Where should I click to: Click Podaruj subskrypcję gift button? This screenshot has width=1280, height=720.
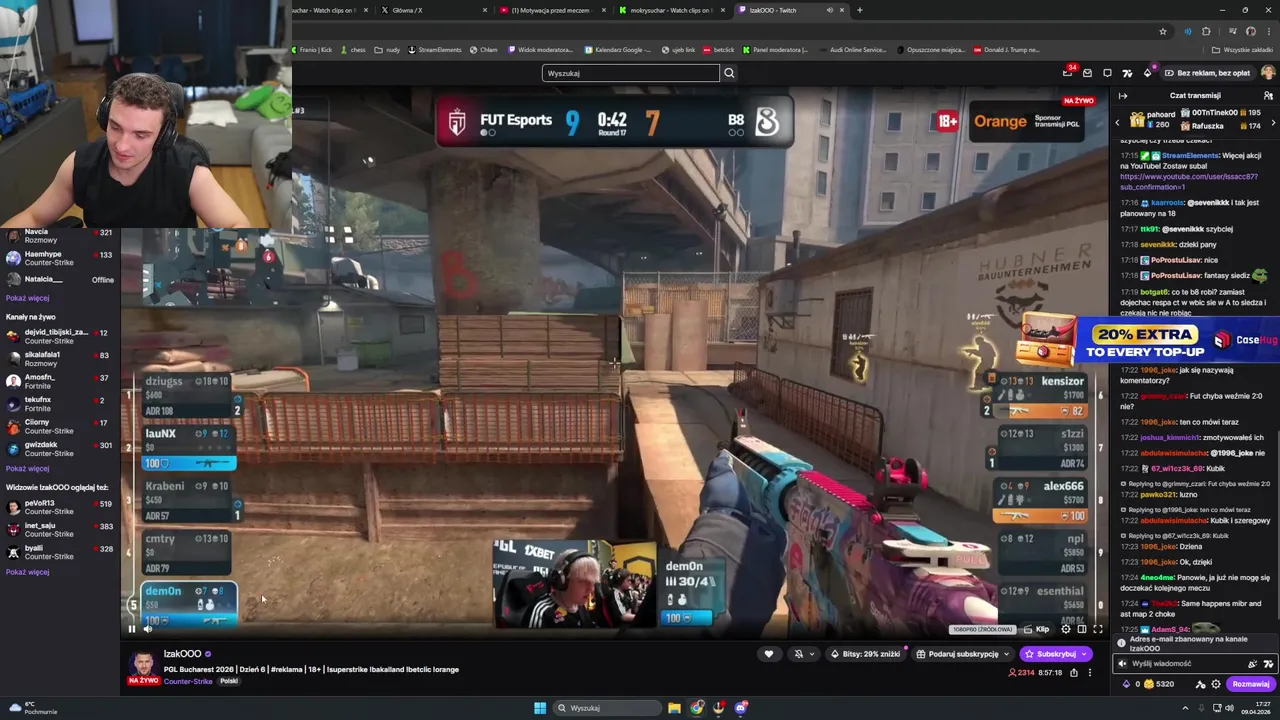point(957,654)
